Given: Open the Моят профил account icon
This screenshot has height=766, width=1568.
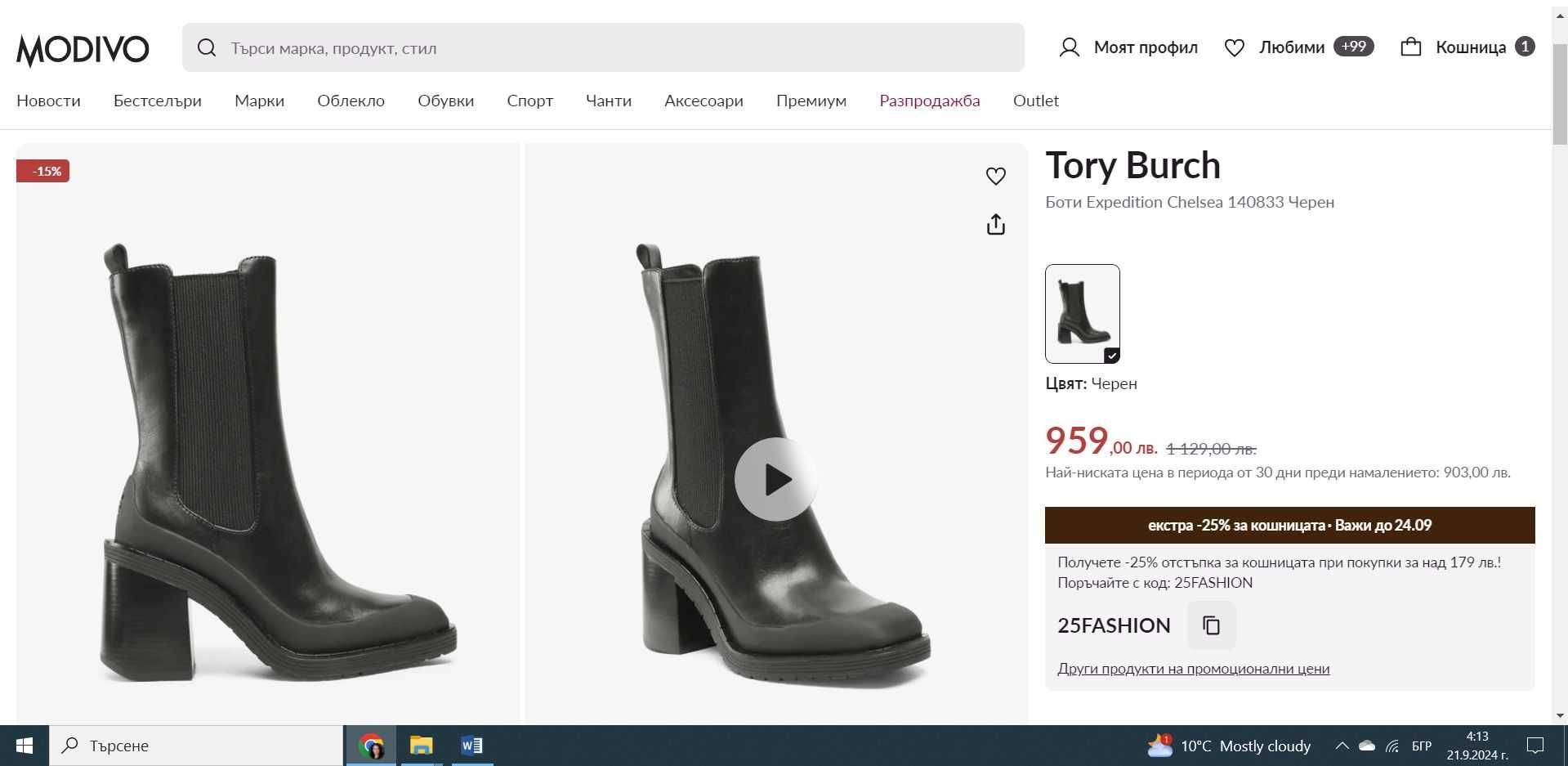Looking at the screenshot, I should (x=1069, y=47).
